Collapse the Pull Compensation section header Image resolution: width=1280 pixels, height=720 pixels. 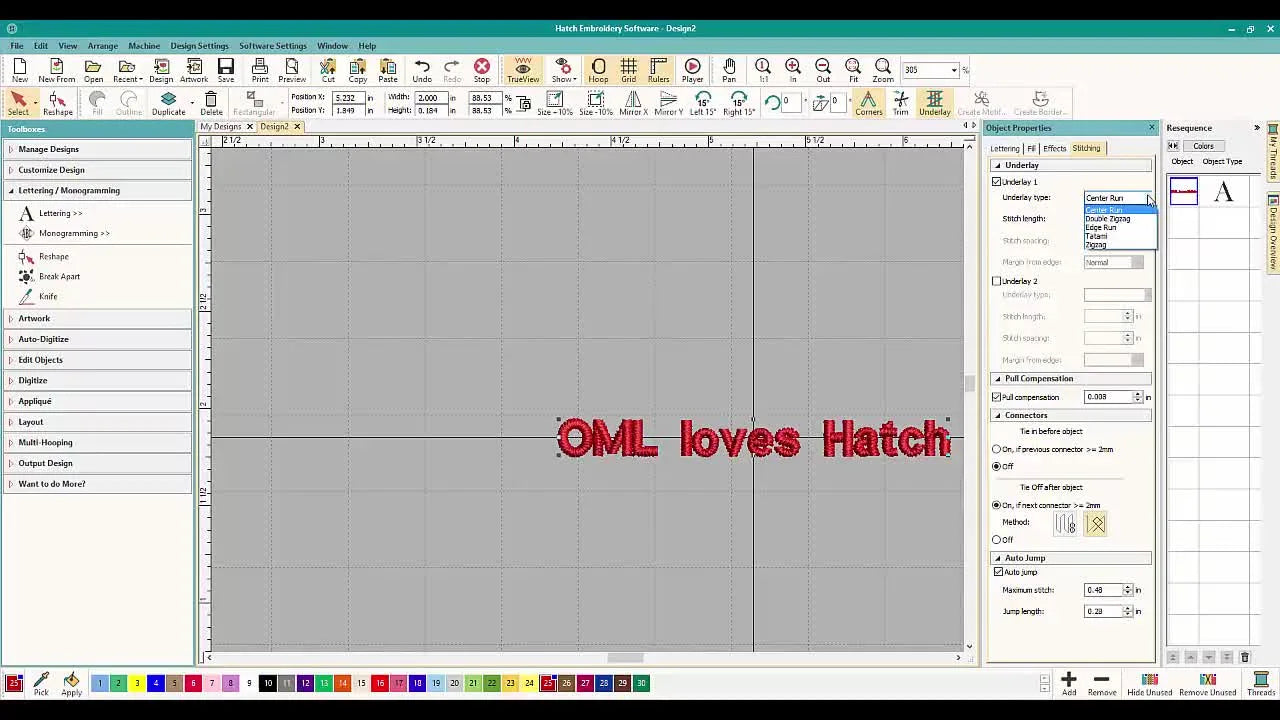coord(1070,378)
